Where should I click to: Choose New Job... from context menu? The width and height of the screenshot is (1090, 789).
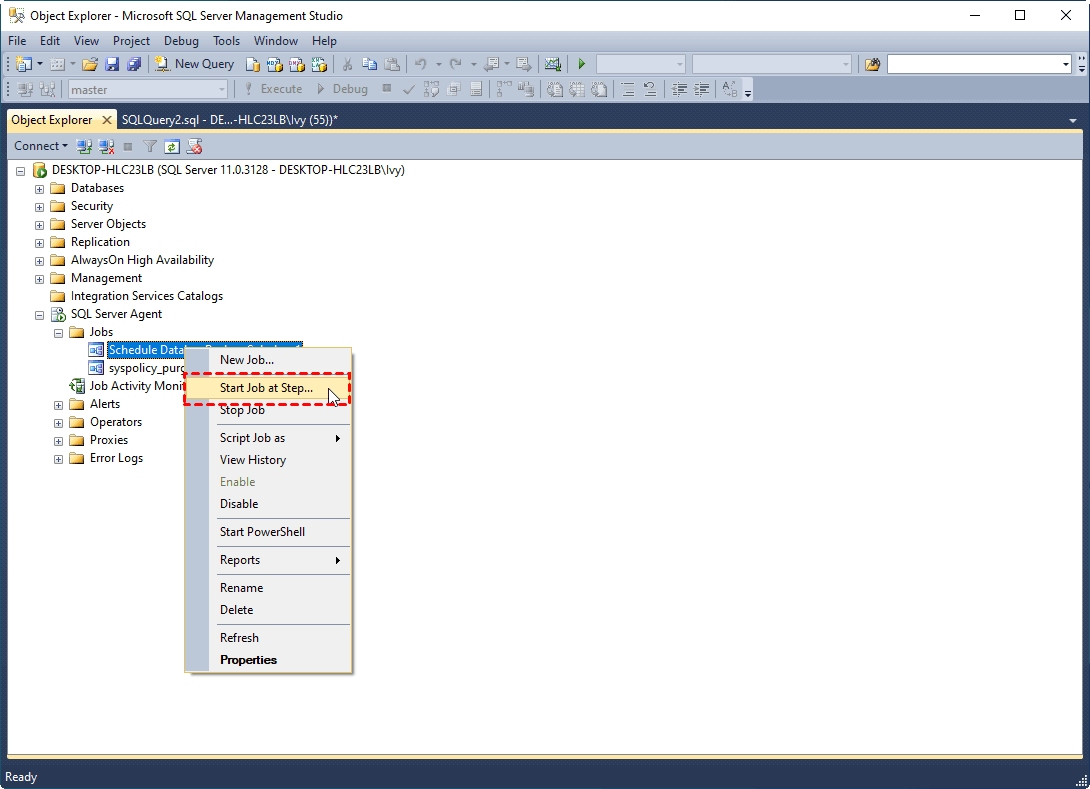point(268,360)
